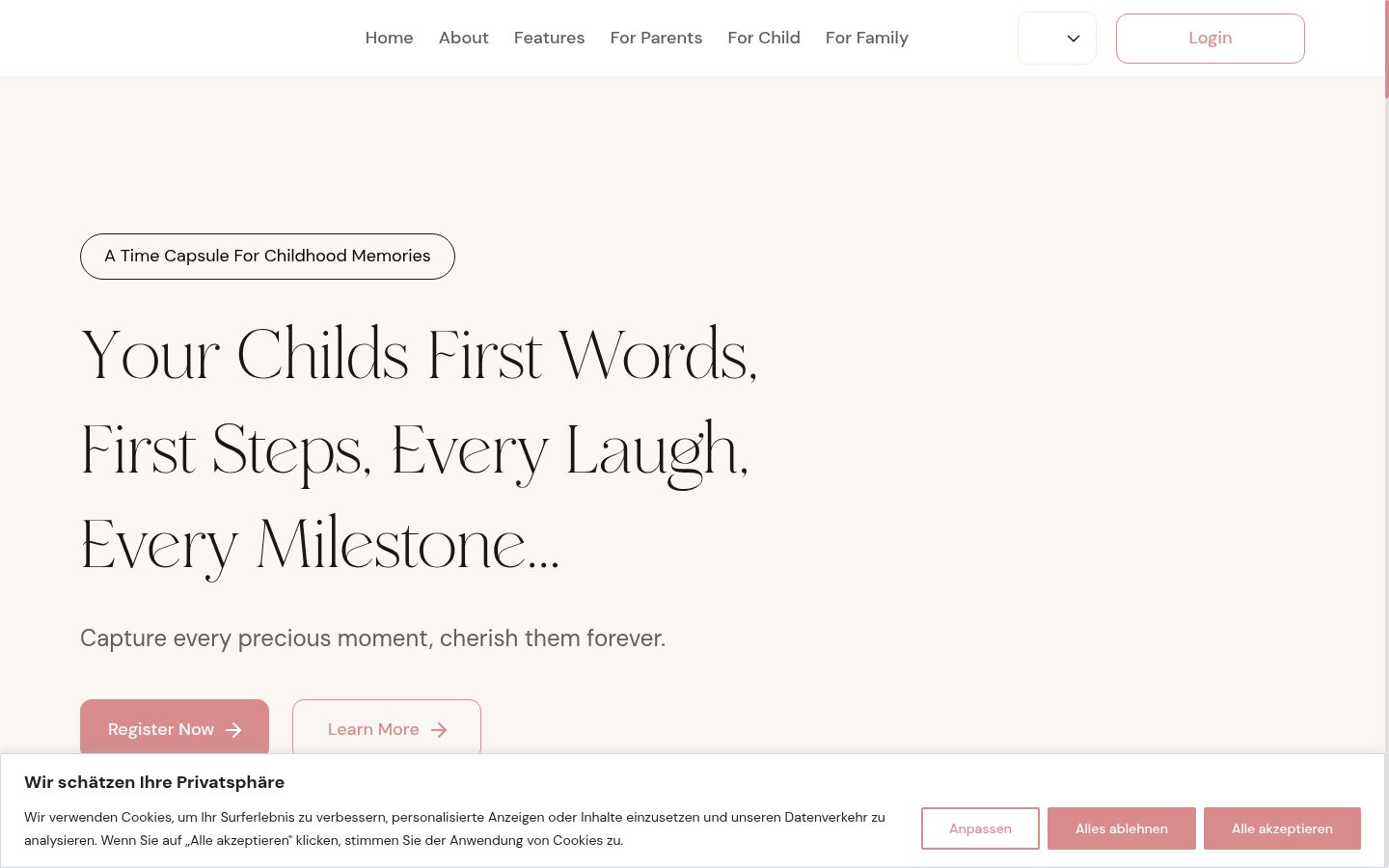
Task: Open the About page from navigation
Action: tap(463, 38)
